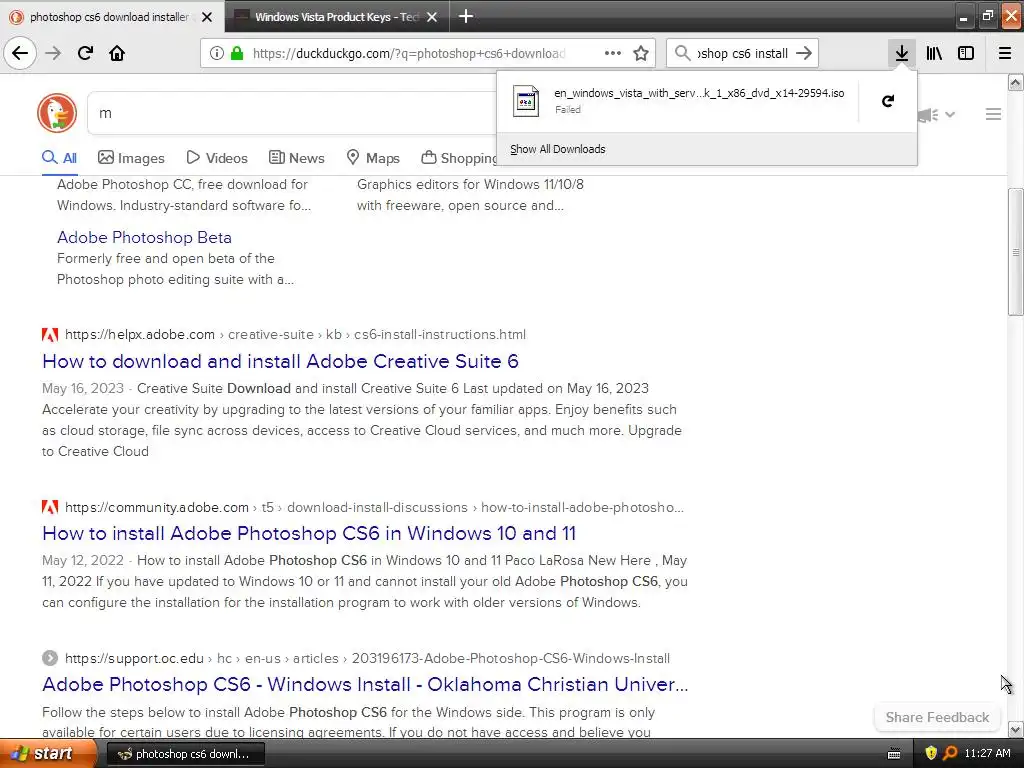Viewport: 1024px width, 768px height.
Task: Select the All results tab
Action: click(x=59, y=158)
